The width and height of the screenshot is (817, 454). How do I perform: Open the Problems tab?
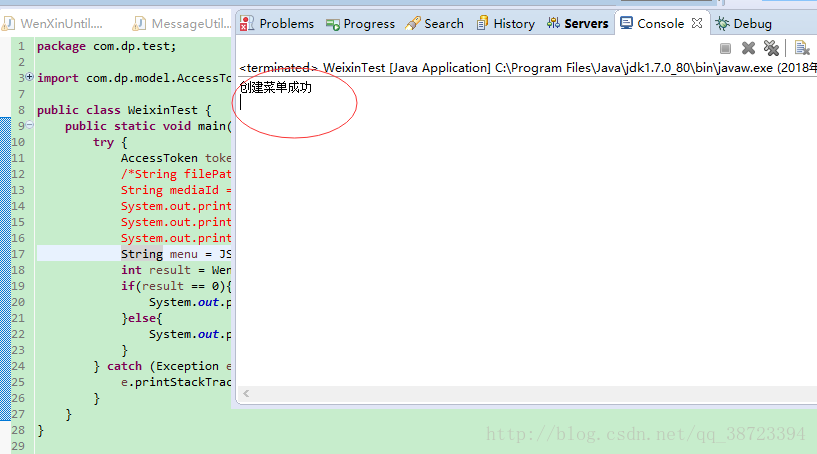click(x=277, y=23)
